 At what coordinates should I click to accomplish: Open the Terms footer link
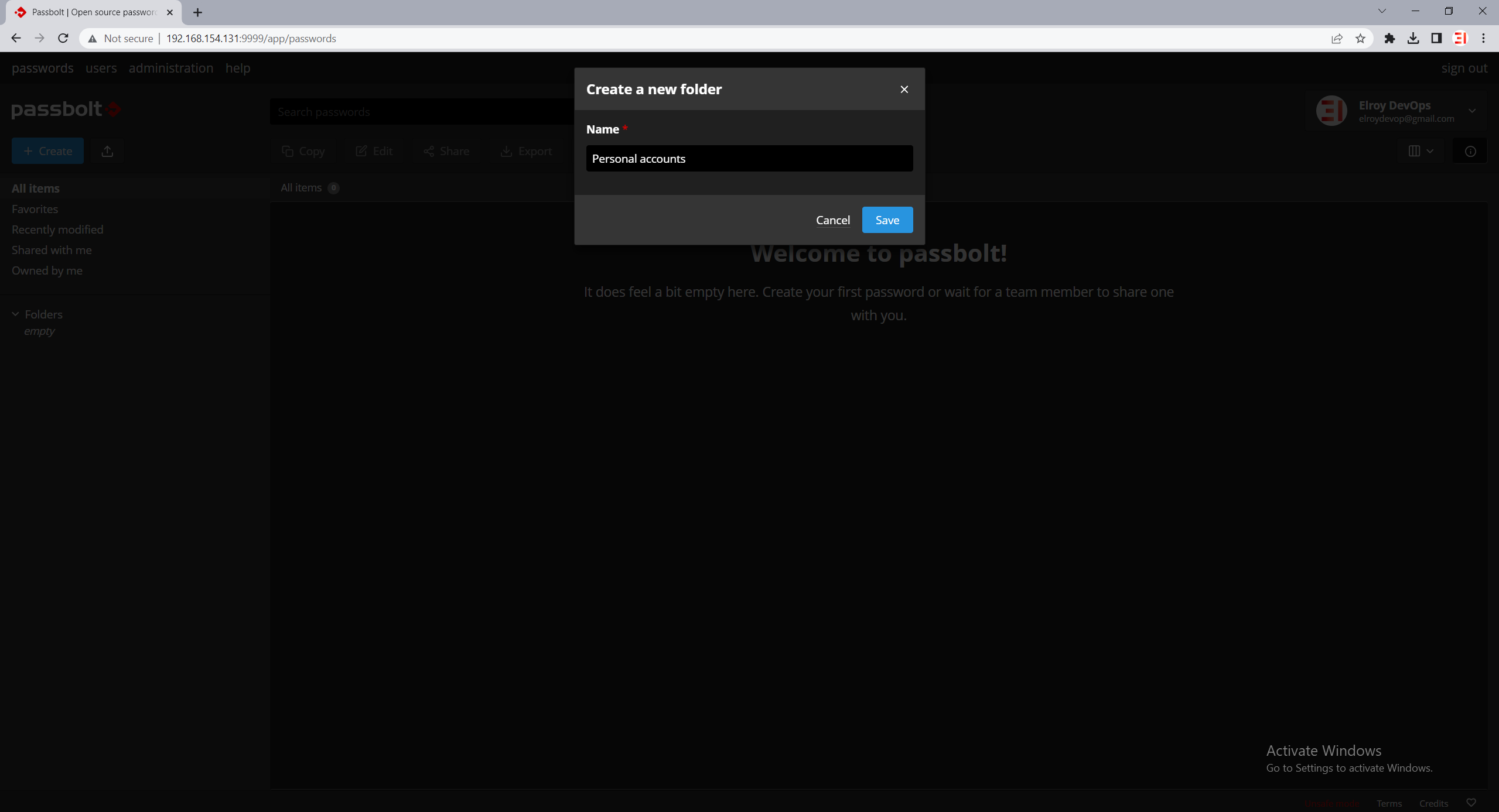[1389, 803]
